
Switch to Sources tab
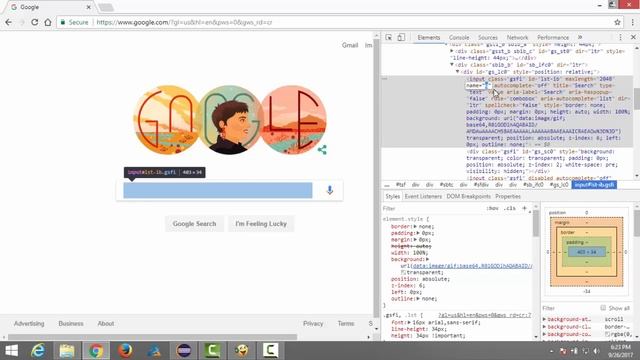(x=488, y=37)
